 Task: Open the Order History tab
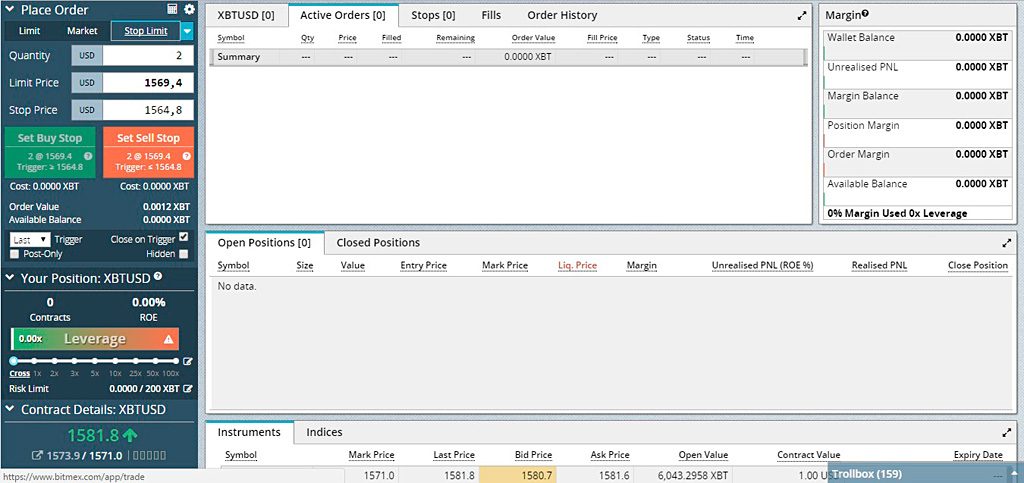click(562, 15)
